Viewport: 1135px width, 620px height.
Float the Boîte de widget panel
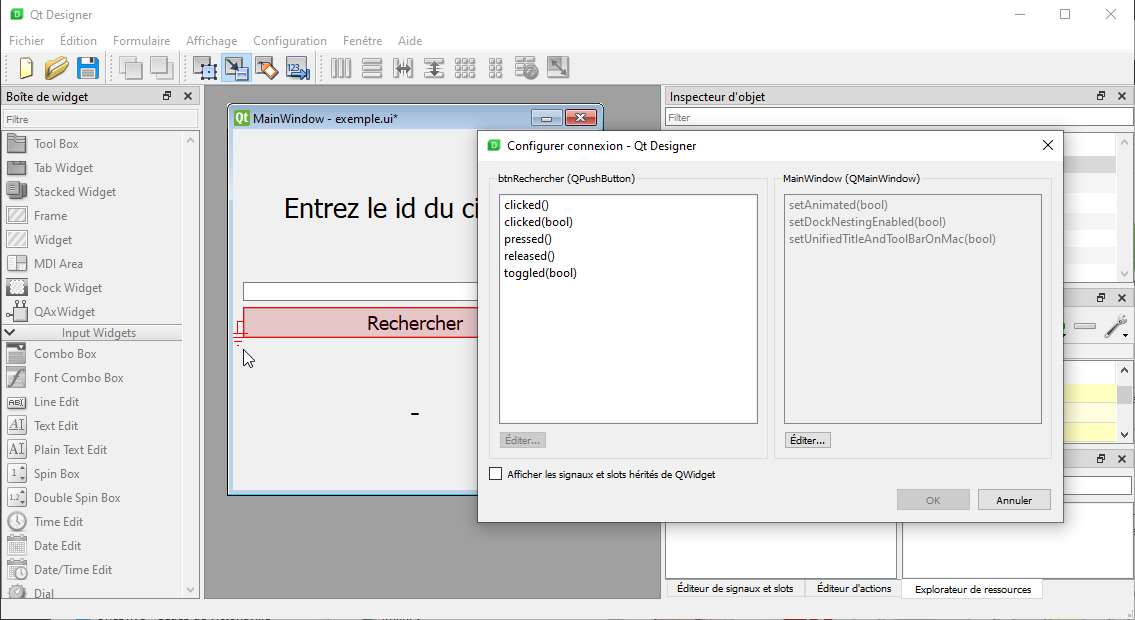(167, 96)
